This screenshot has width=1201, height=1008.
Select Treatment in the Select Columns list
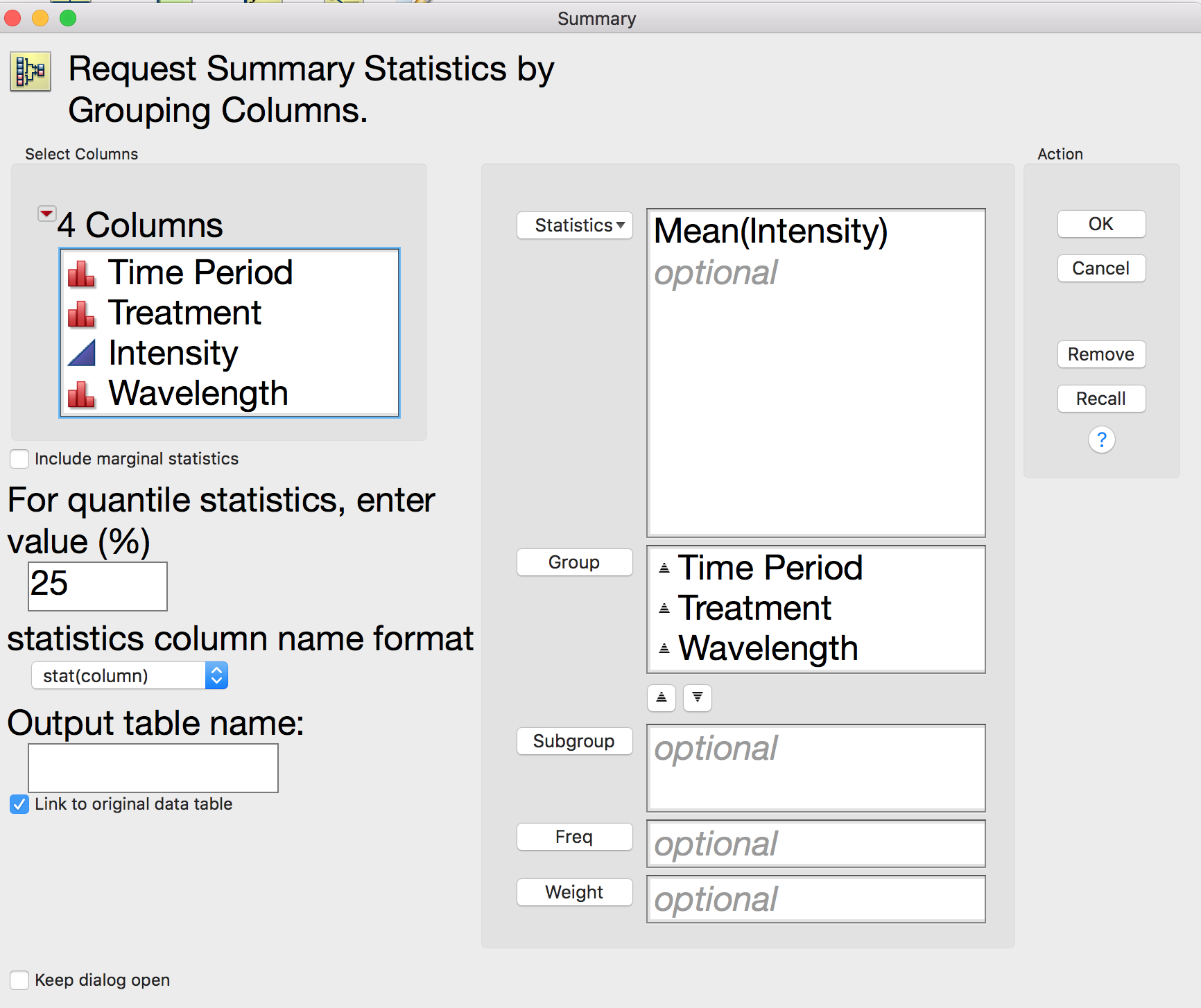tap(184, 313)
